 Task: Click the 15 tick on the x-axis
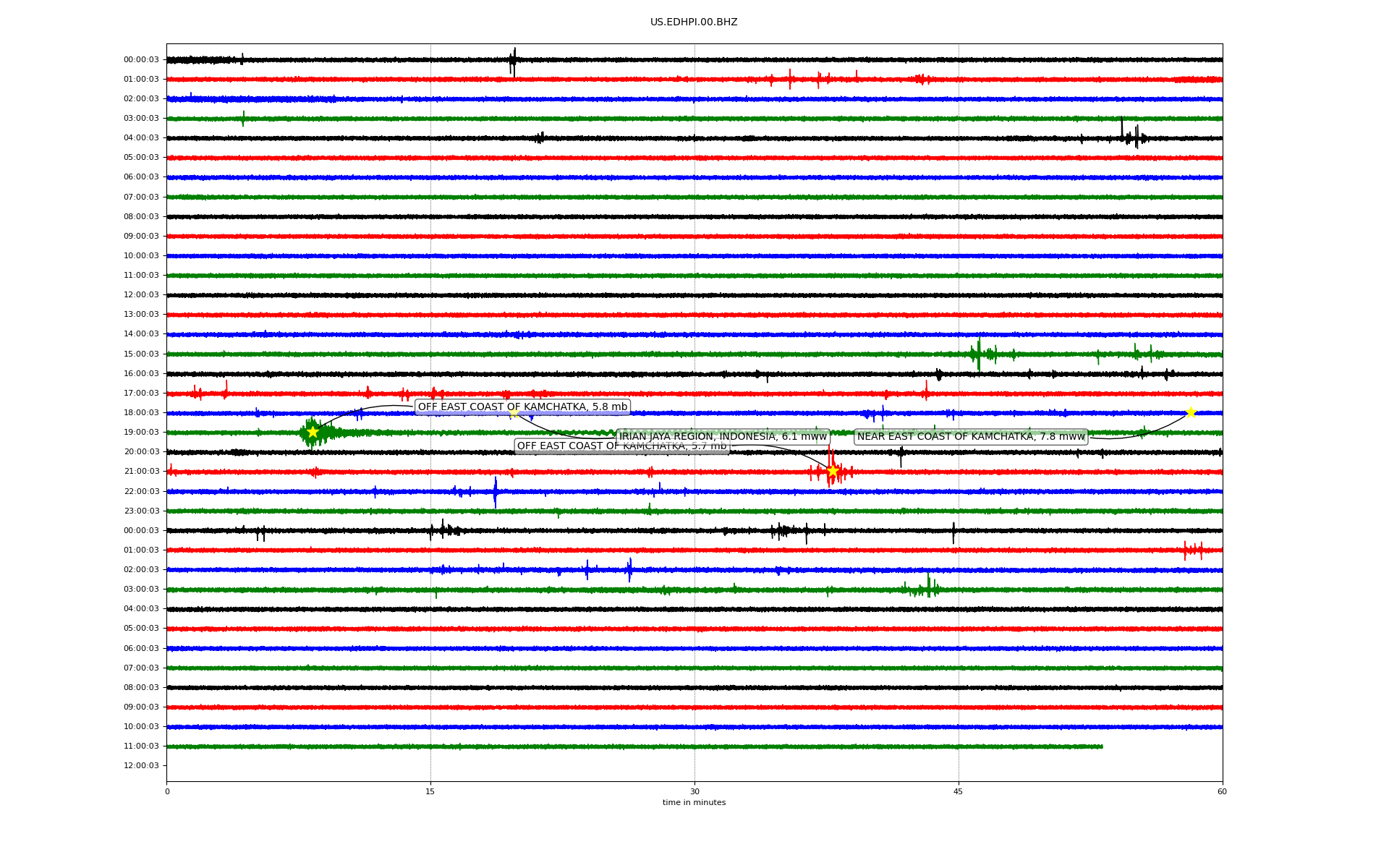tap(430, 791)
